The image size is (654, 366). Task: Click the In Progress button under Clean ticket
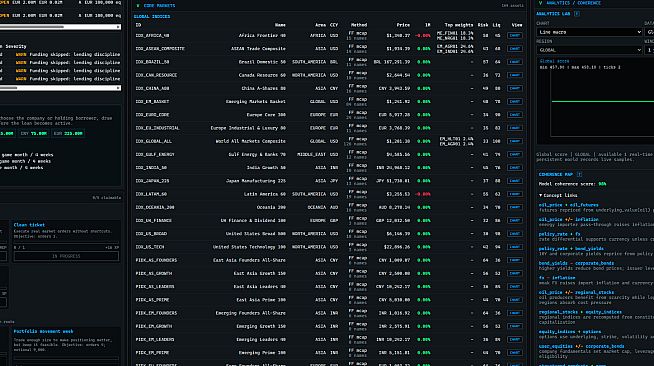[x=66, y=256]
